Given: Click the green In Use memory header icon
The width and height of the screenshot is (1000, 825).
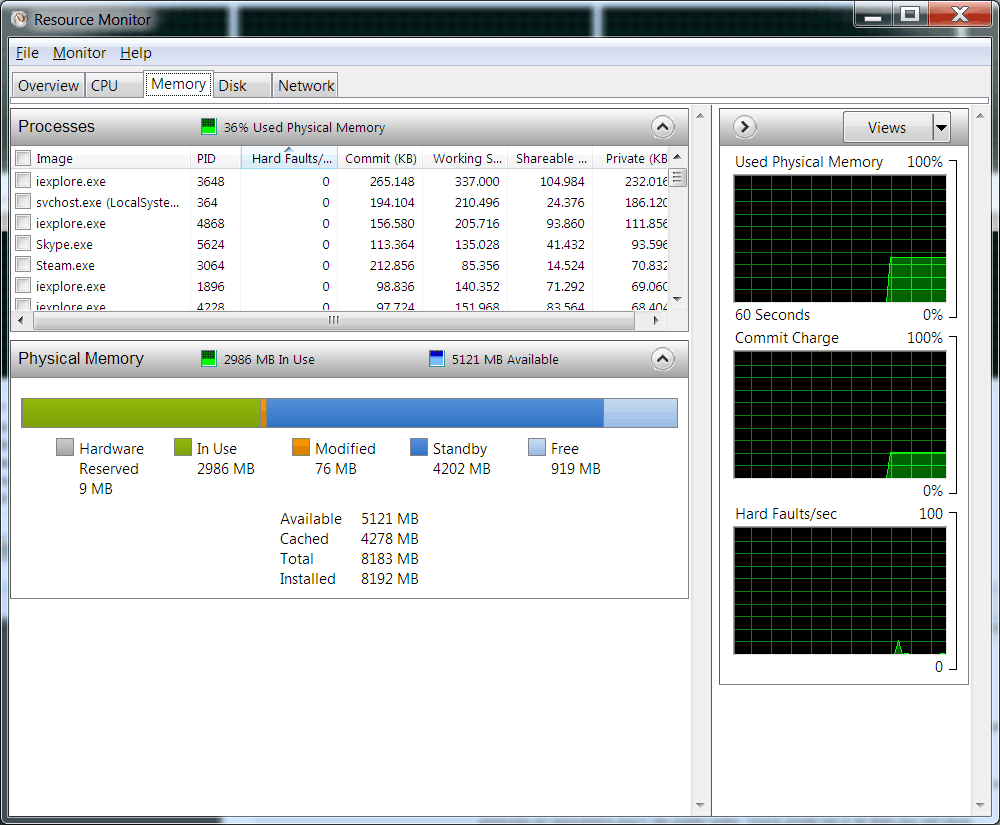Looking at the screenshot, I should pyautogui.click(x=209, y=358).
